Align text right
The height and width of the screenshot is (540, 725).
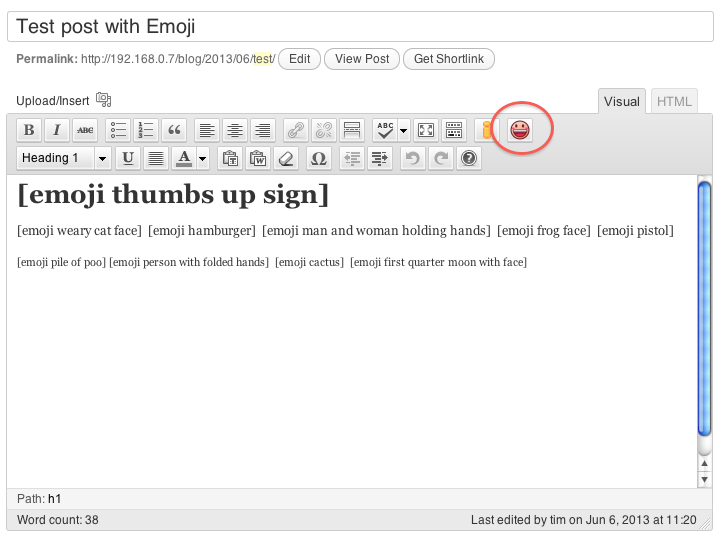263,130
